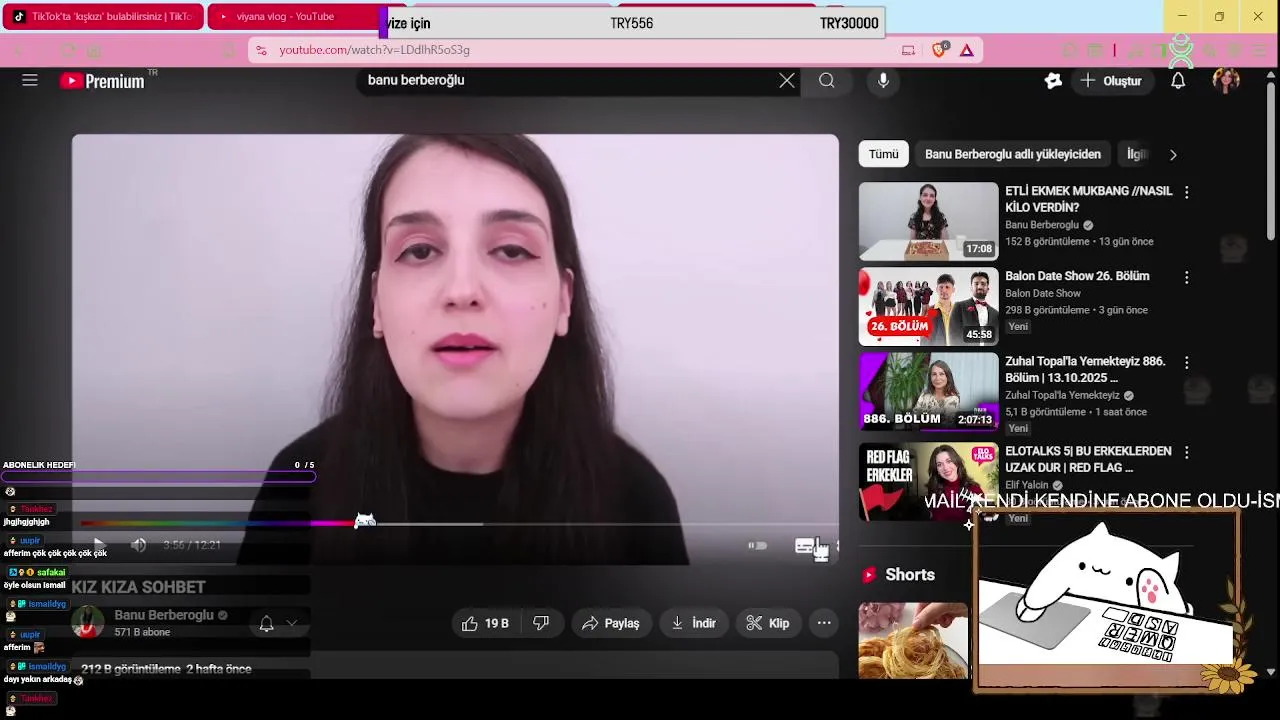Viewport: 1280px width, 720px height.
Task: Play the video with play button
Action: pyautogui.click(x=98, y=545)
